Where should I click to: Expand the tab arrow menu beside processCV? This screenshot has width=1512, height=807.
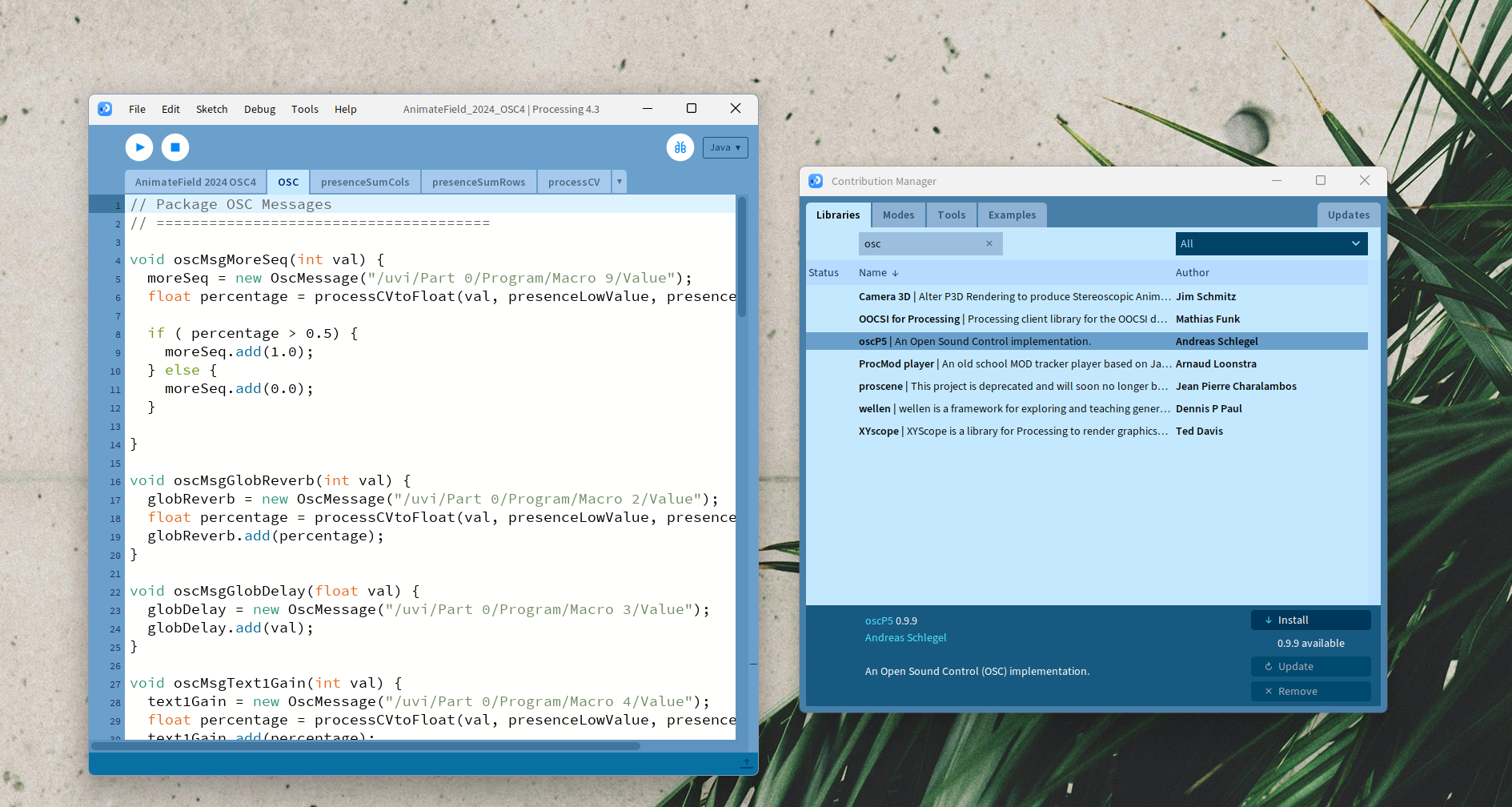pos(619,182)
